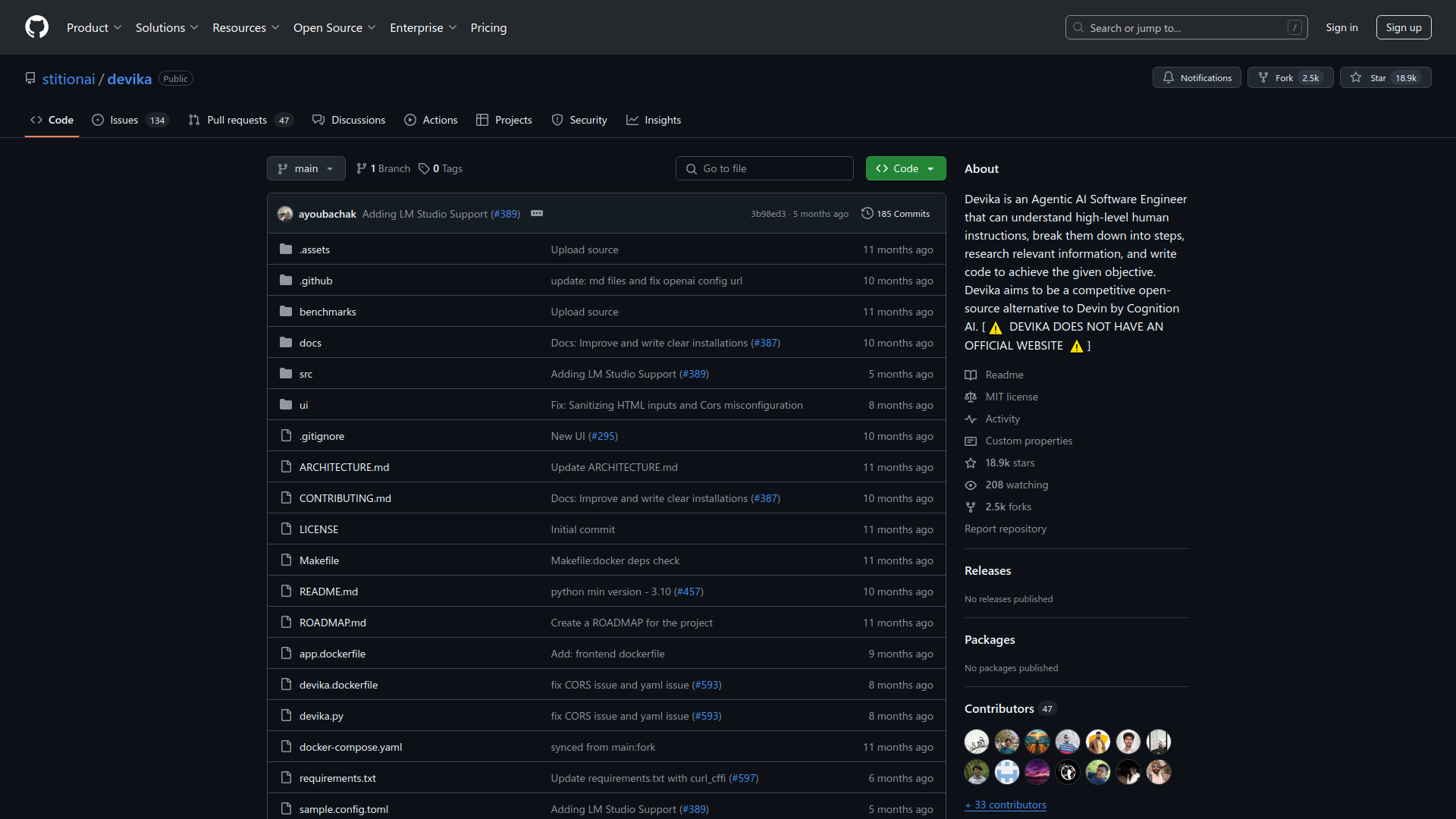Open the green Code dropdown button

tap(905, 168)
